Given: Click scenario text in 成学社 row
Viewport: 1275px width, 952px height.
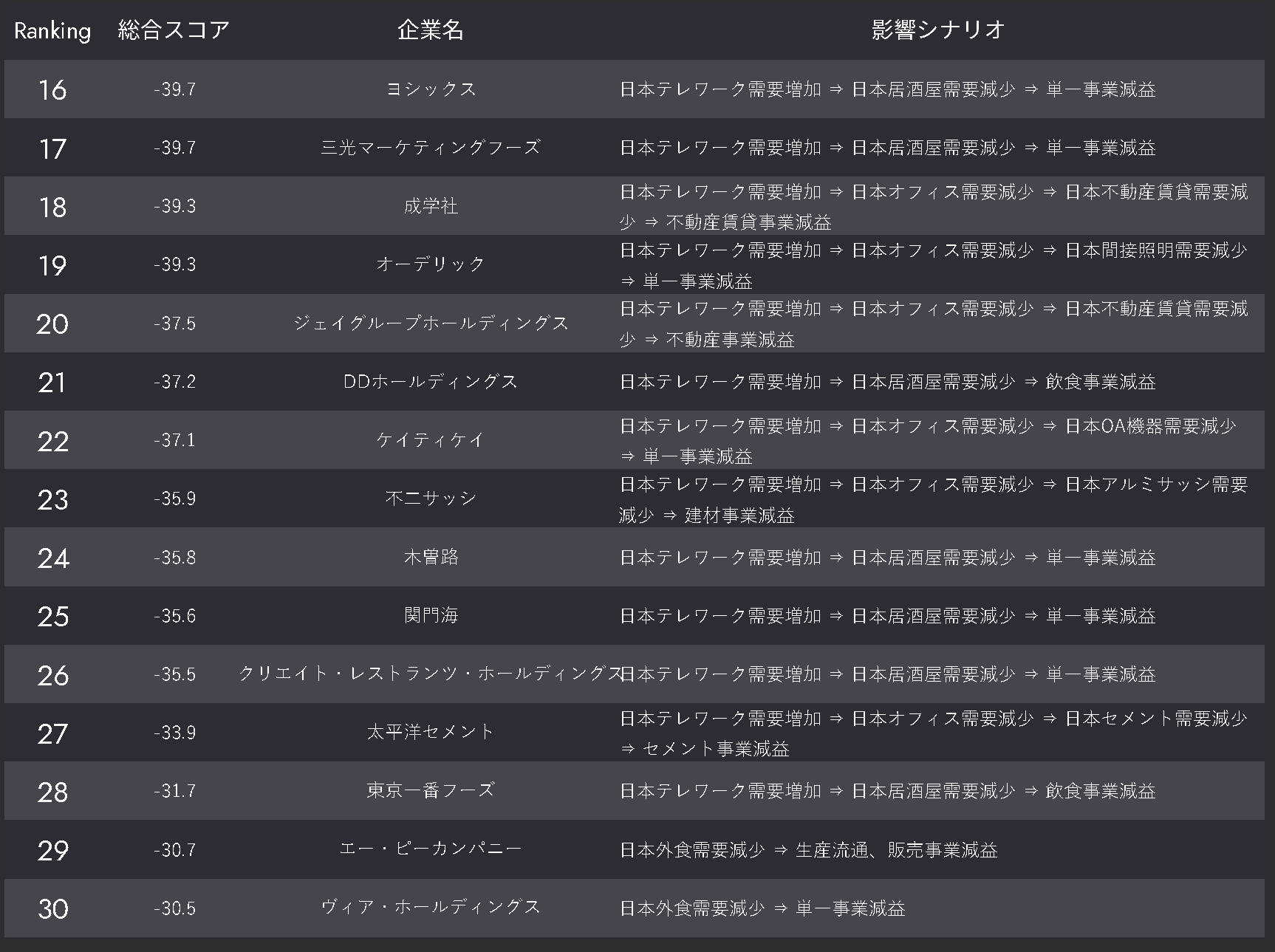Looking at the screenshot, I should 934,207.
